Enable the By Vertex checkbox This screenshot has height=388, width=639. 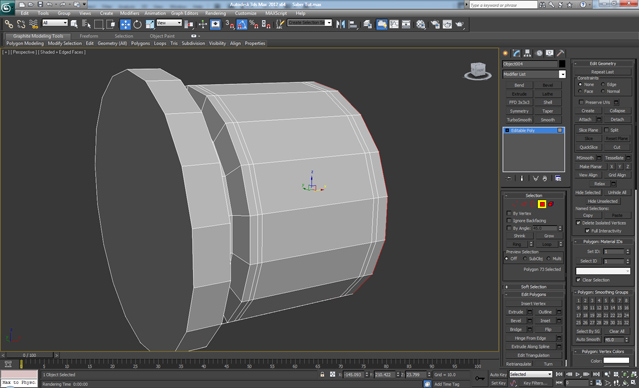(509, 214)
